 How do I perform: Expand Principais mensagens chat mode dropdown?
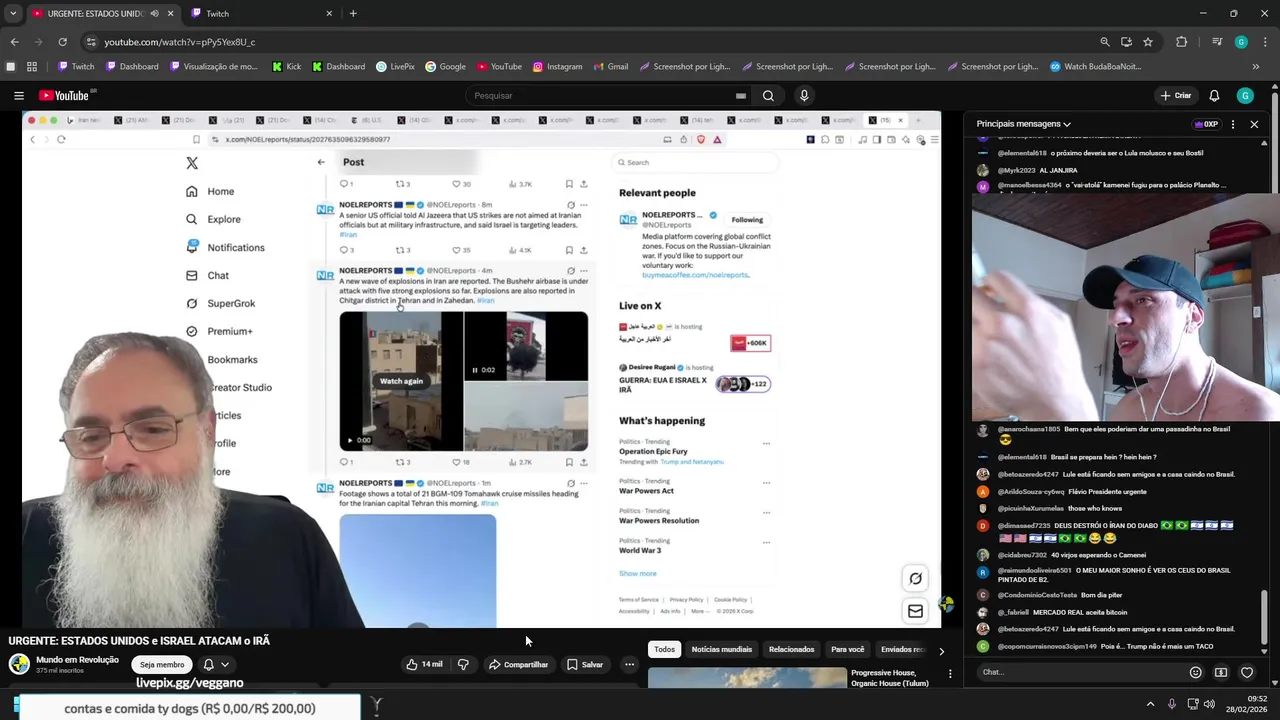coord(1024,124)
